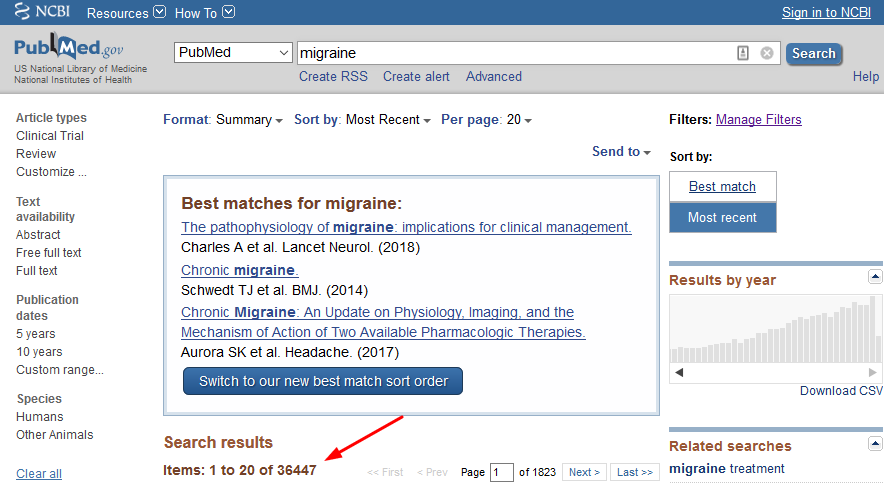
Task: Open the search builder icon in search field
Action: [743, 53]
